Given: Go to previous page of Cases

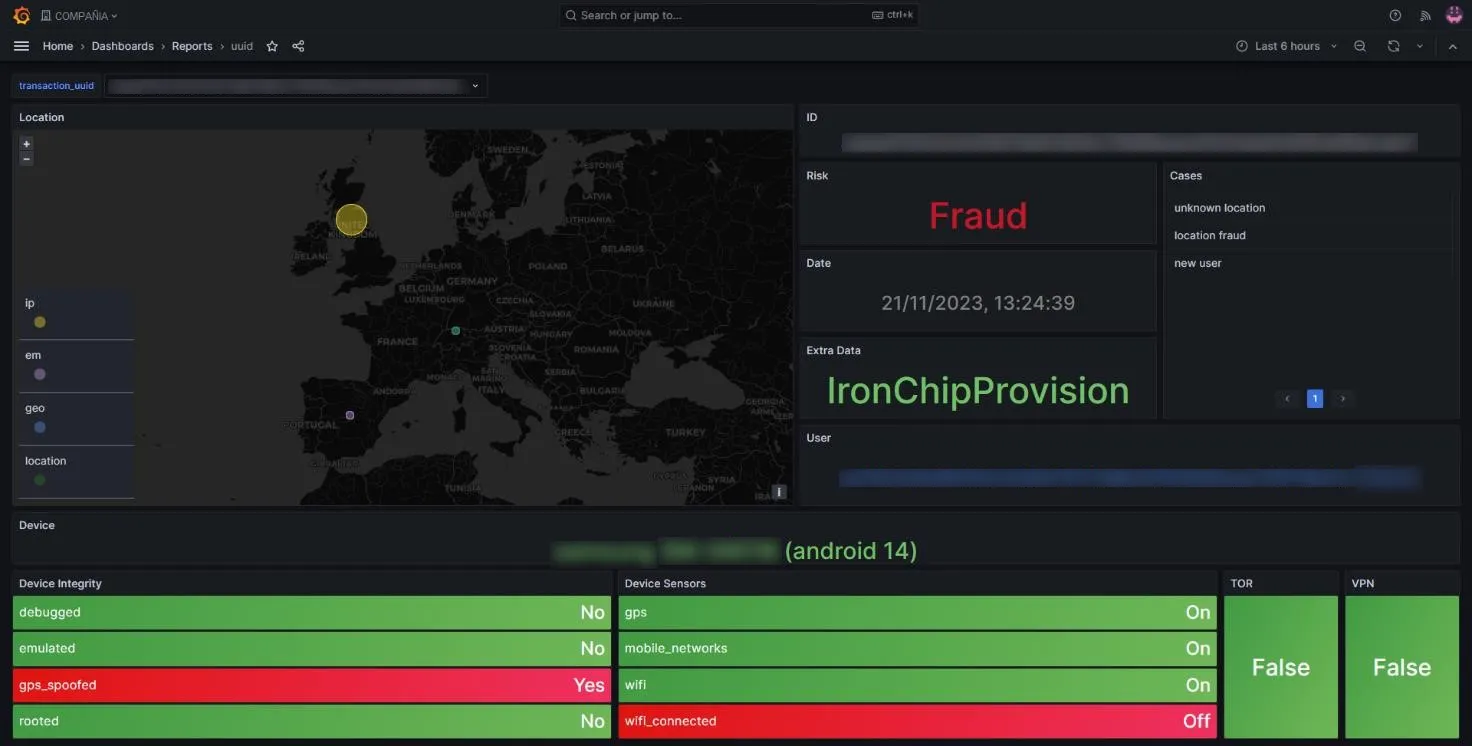Looking at the screenshot, I should (x=1289, y=399).
